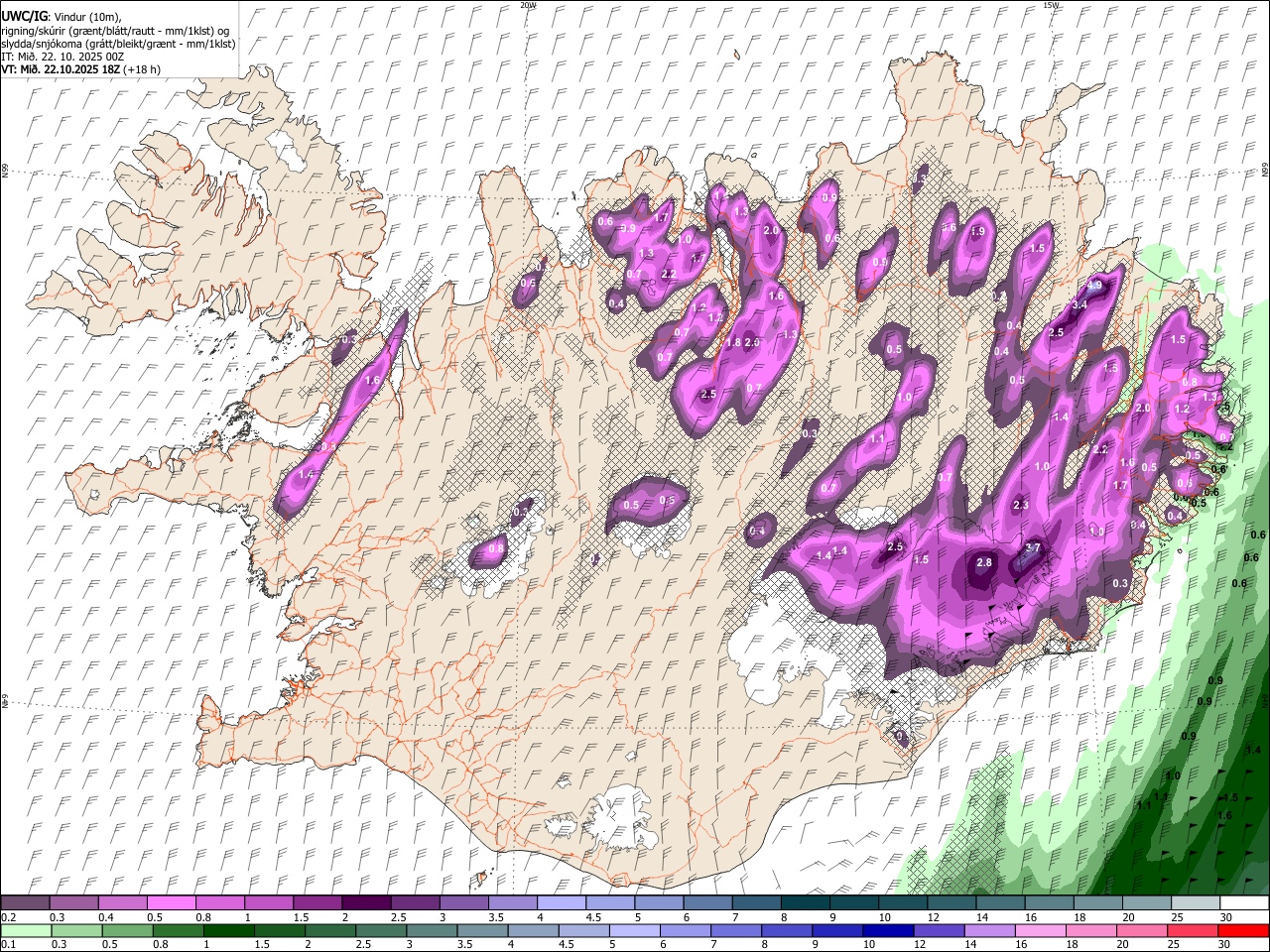Click the snow legend swatch between 0.2 and 0.3
Screen dimensions: 1270x952
click(24, 903)
